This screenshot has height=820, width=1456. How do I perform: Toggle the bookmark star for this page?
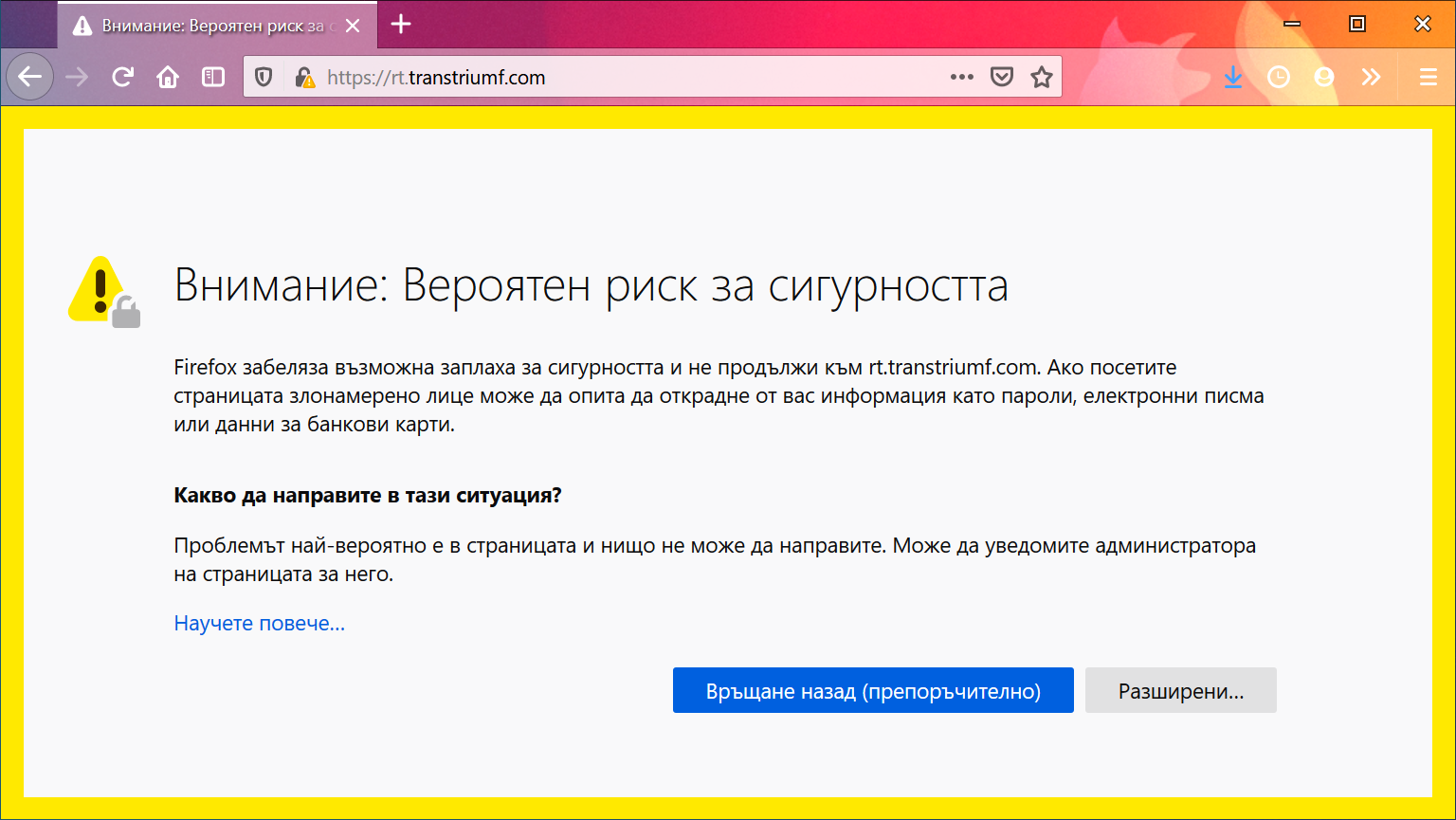click(x=1042, y=77)
